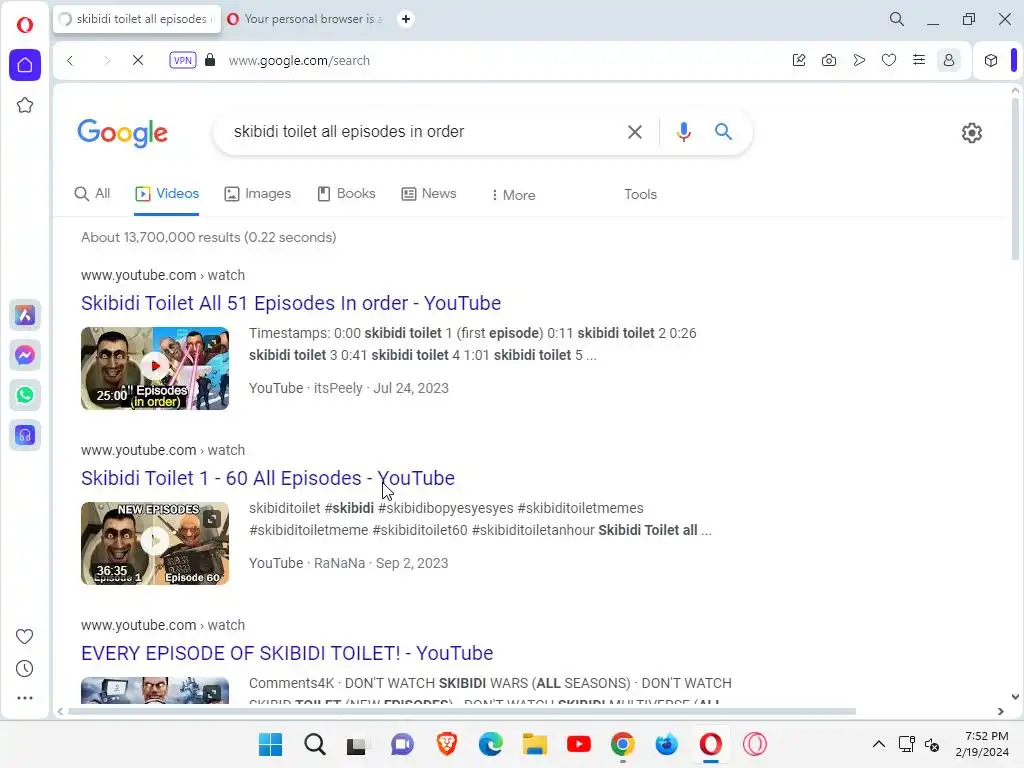Switch to the Images tab
The height and width of the screenshot is (768, 1024).
[258, 193]
